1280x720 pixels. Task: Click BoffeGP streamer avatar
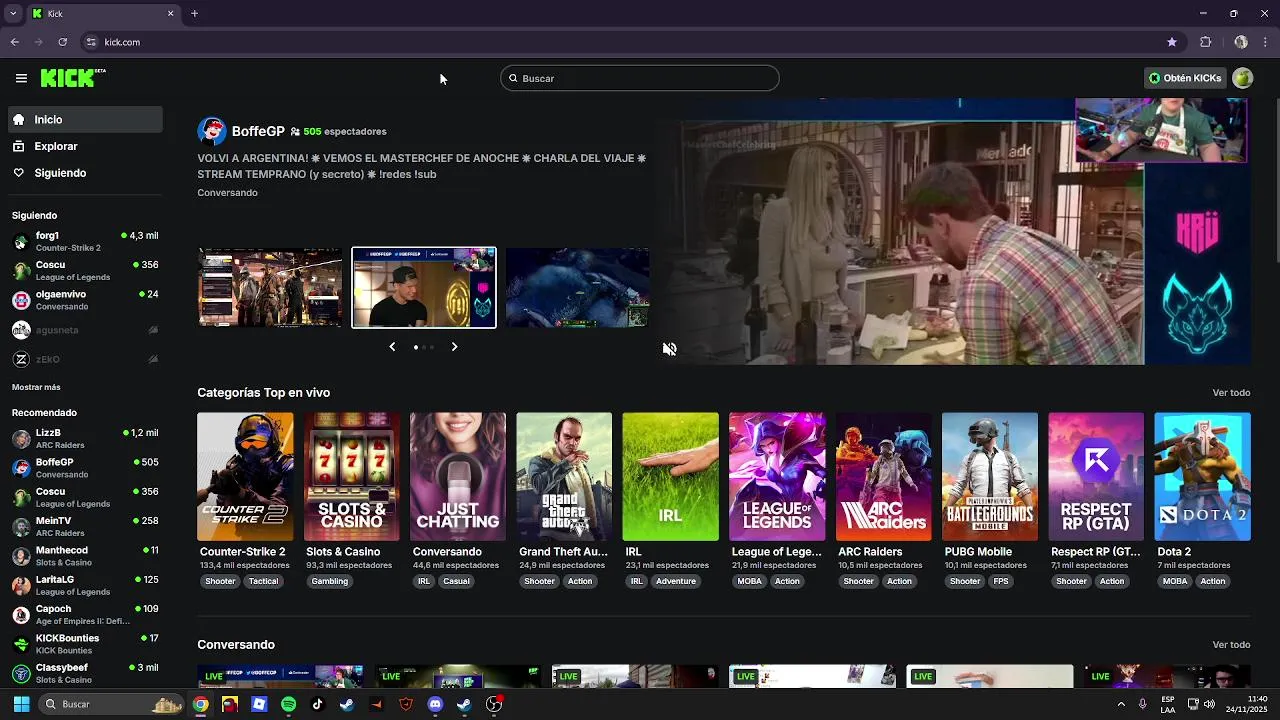click(212, 131)
